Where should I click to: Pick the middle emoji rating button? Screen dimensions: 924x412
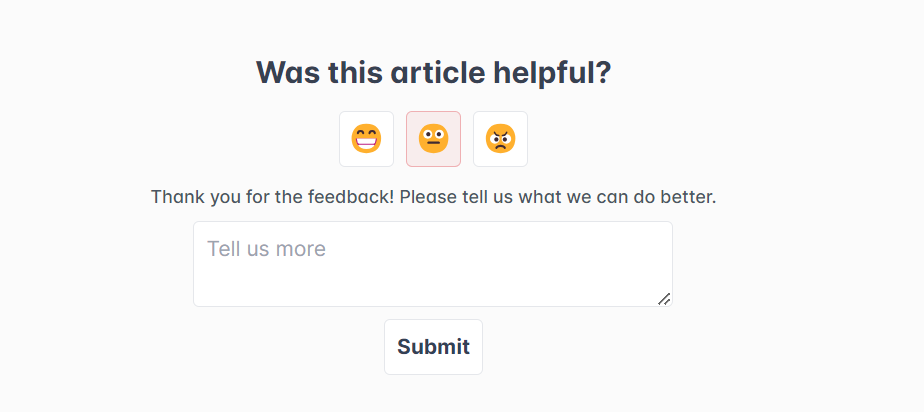coord(433,139)
